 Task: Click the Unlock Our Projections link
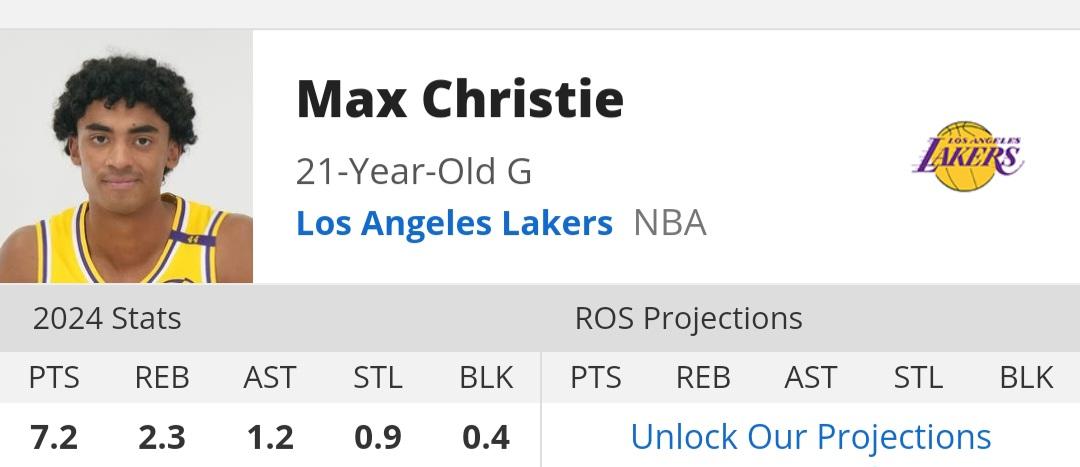click(x=811, y=437)
